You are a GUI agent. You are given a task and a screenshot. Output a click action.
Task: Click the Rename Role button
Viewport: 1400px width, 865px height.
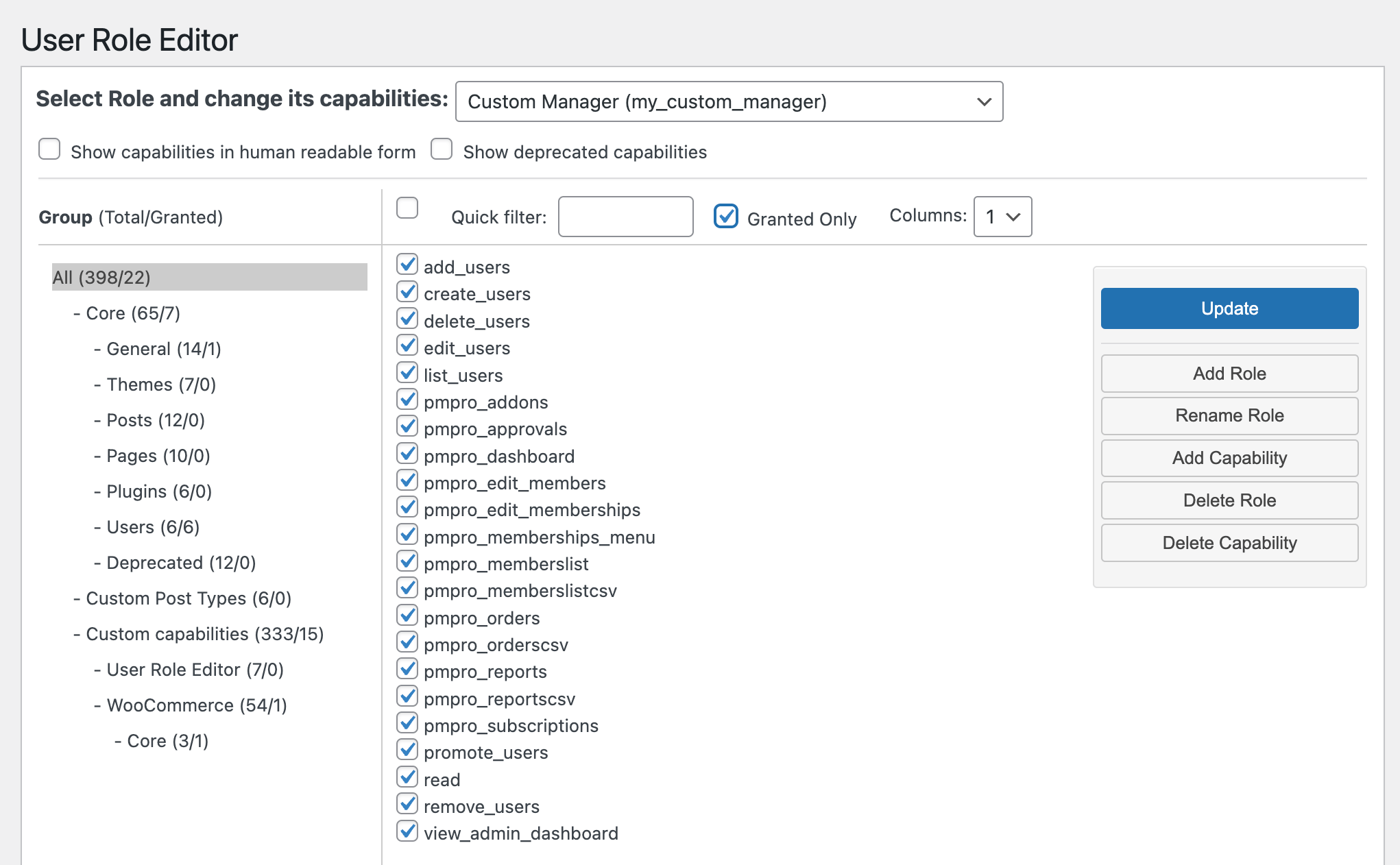click(x=1229, y=415)
